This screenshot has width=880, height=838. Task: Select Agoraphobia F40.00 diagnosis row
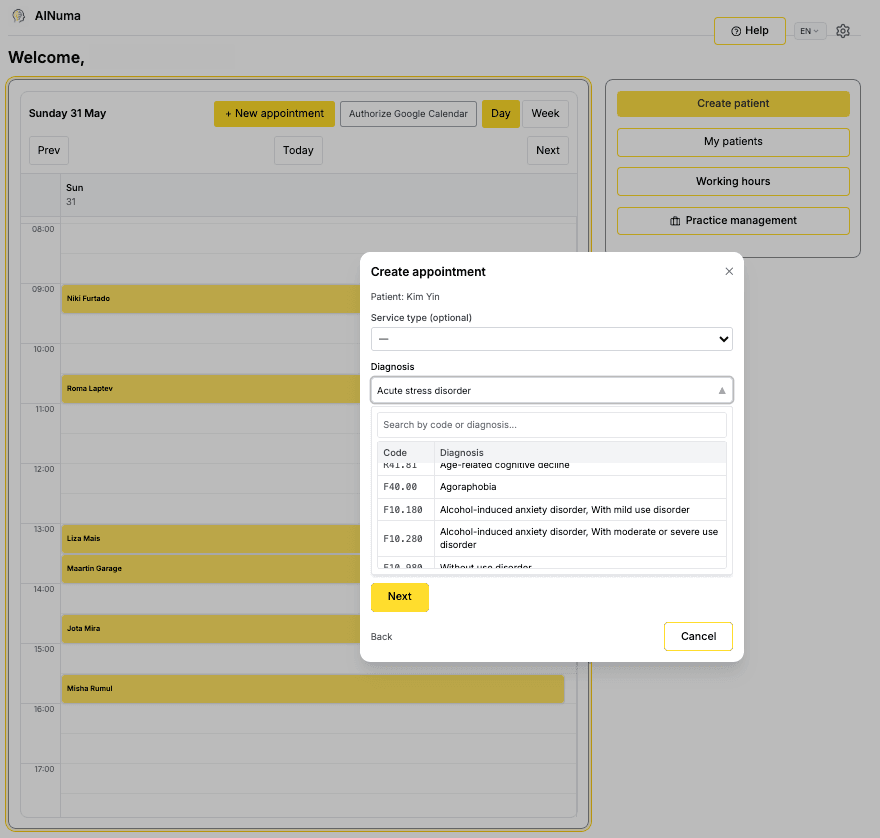(x=551, y=487)
